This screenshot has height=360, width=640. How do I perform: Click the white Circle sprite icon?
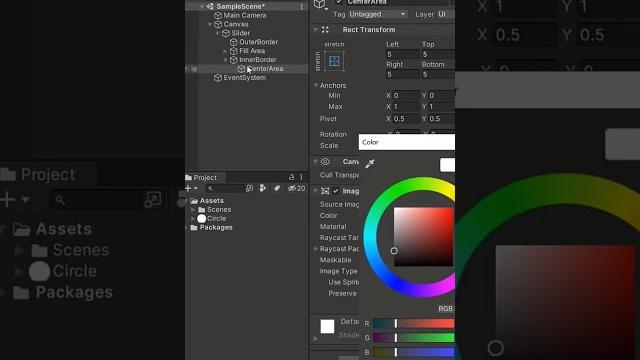(202, 219)
